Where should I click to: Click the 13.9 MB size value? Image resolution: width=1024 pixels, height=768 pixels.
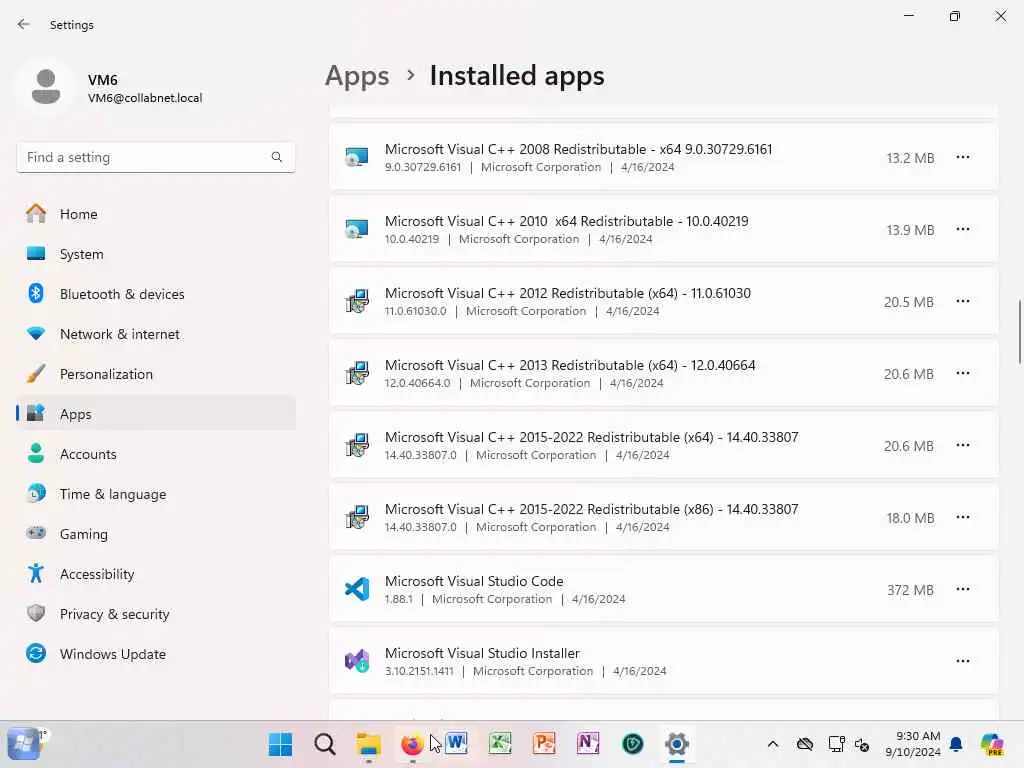[x=910, y=230]
